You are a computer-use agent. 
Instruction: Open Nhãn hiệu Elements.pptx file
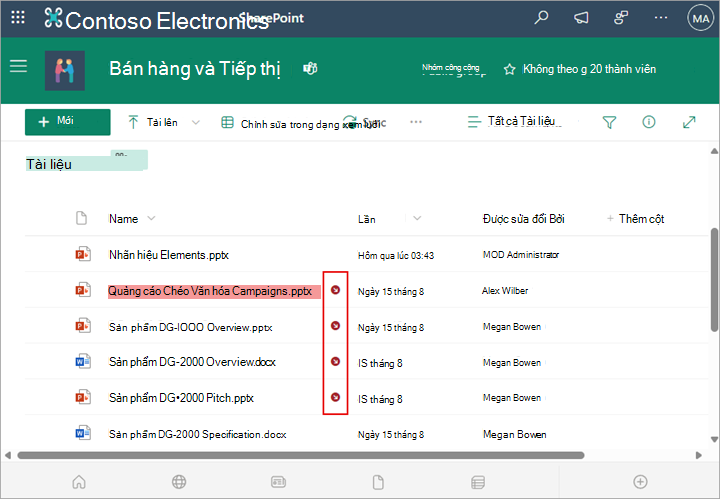(169, 255)
